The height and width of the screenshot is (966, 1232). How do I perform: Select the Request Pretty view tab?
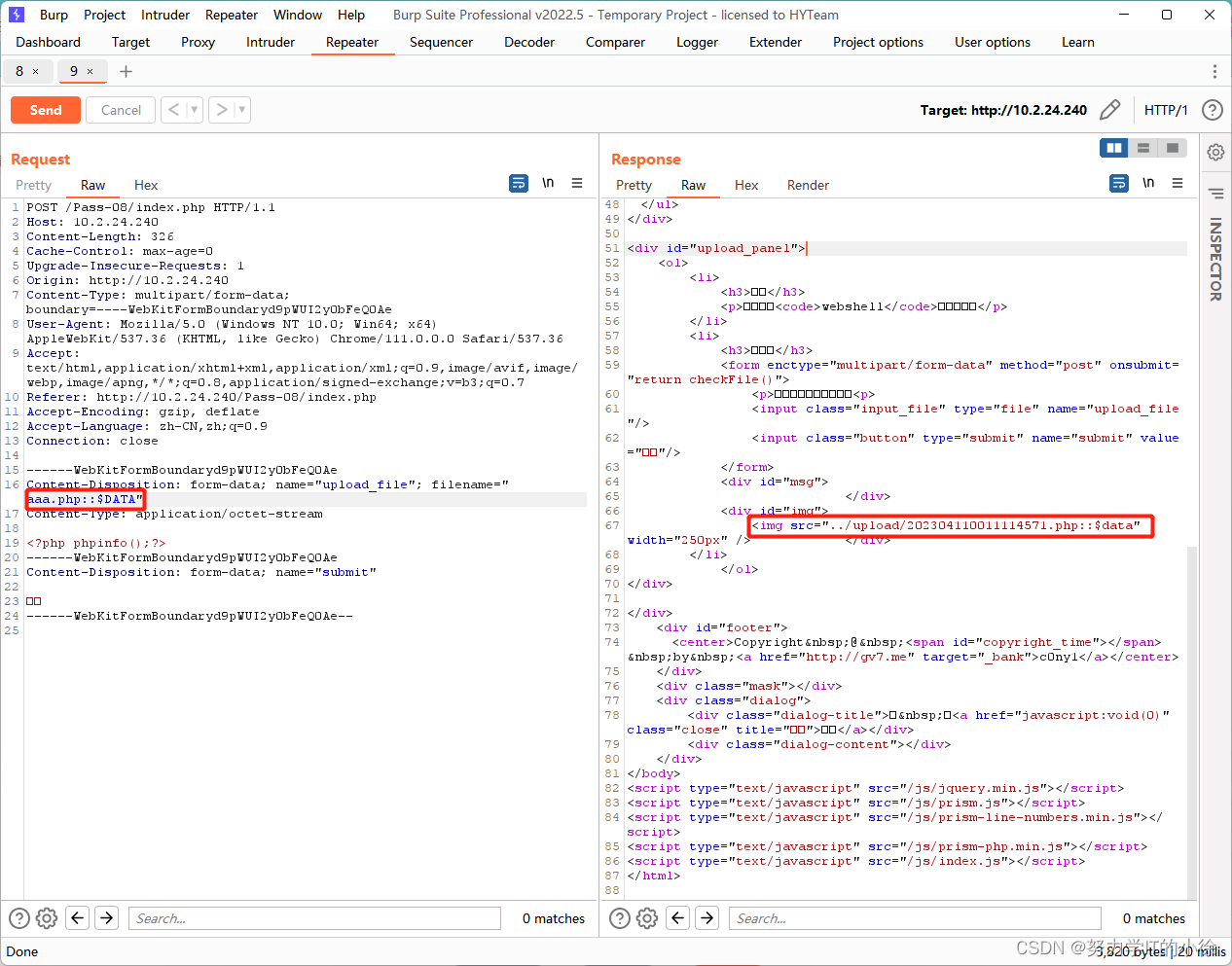point(33,185)
